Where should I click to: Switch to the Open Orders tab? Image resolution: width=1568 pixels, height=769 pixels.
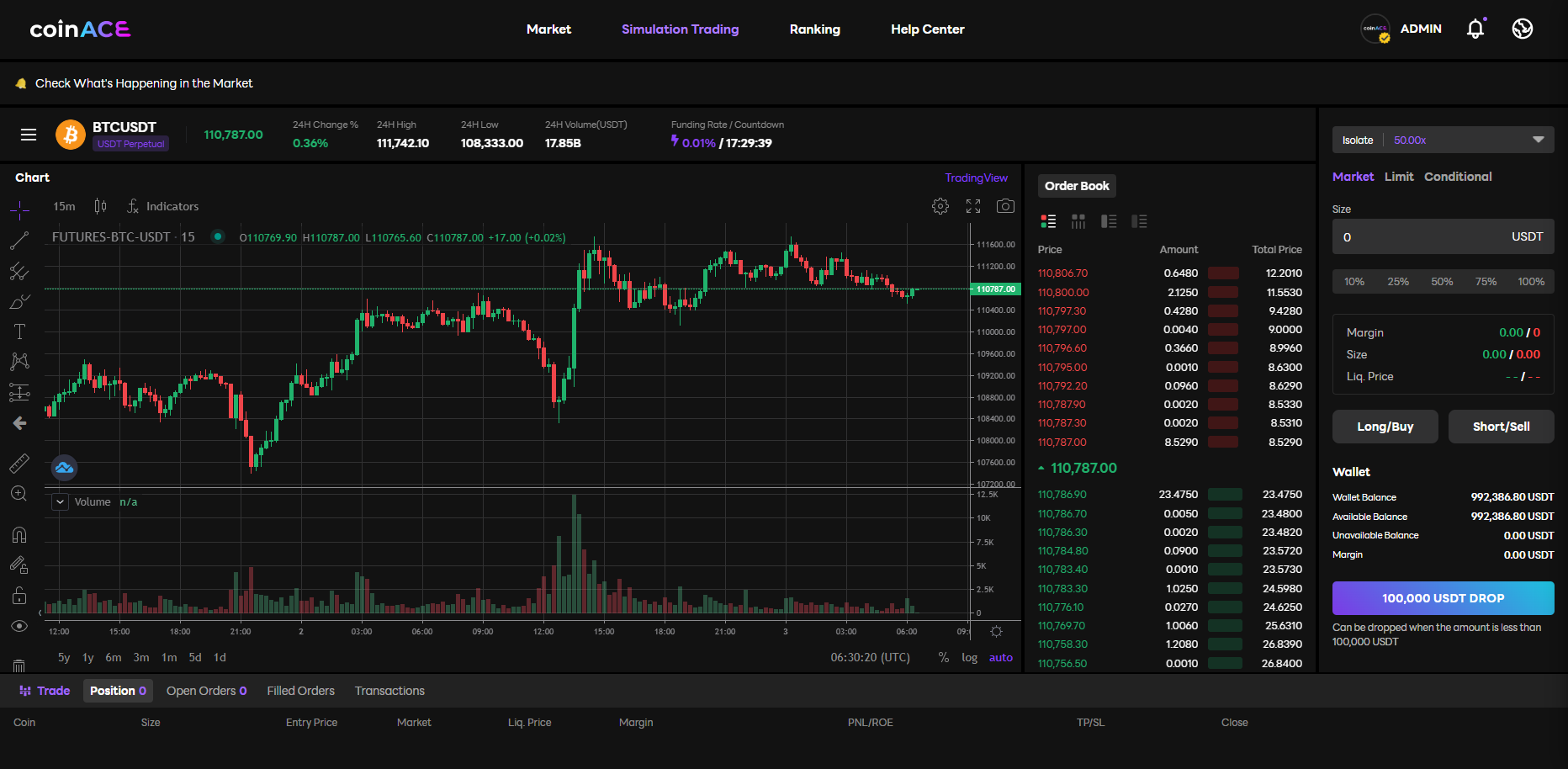205,690
